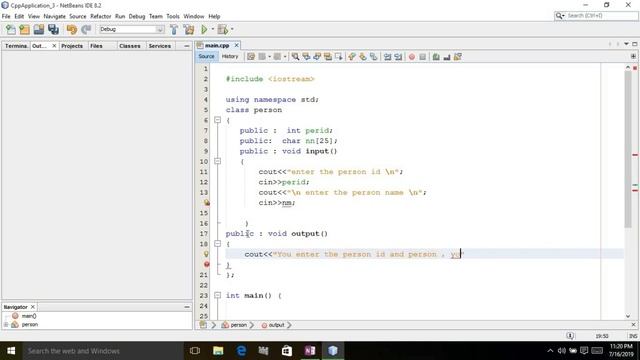
Task: Open the File menu
Action: pyautogui.click(x=6, y=16)
